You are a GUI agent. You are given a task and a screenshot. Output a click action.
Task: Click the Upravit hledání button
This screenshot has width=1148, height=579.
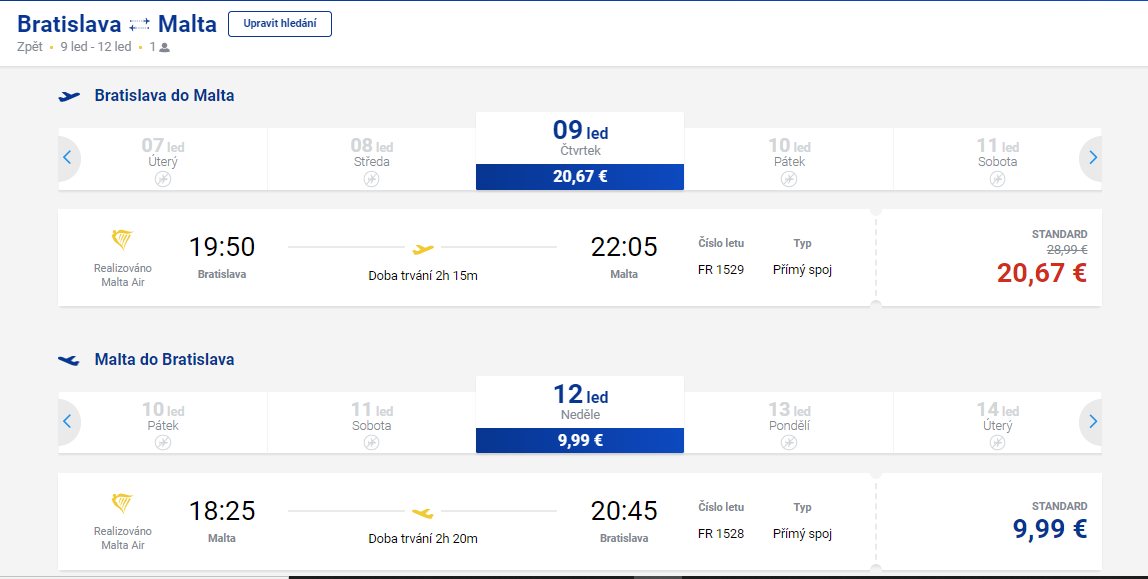280,23
